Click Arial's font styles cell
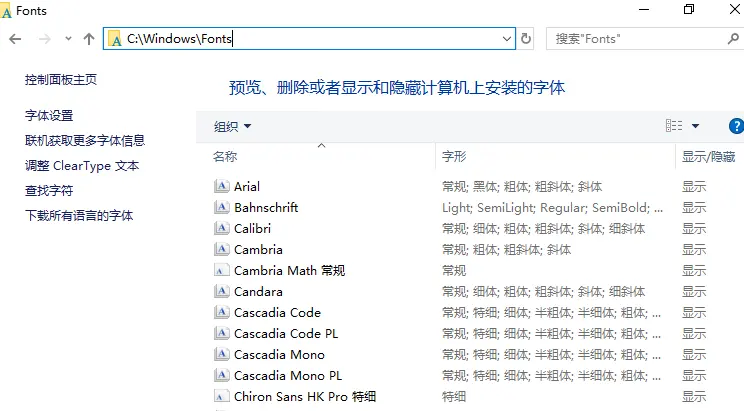744x411 pixels. coord(522,187)
